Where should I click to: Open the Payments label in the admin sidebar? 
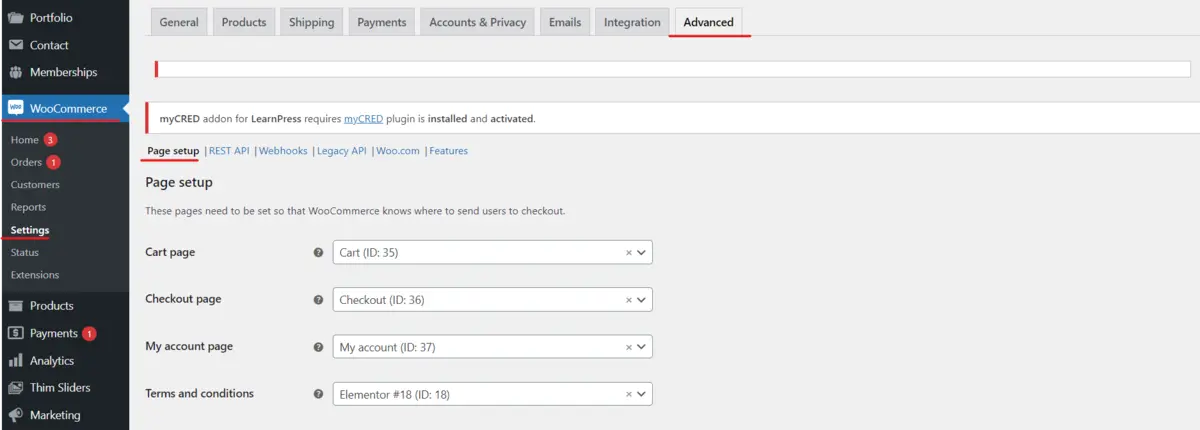[x=54, y=333]
